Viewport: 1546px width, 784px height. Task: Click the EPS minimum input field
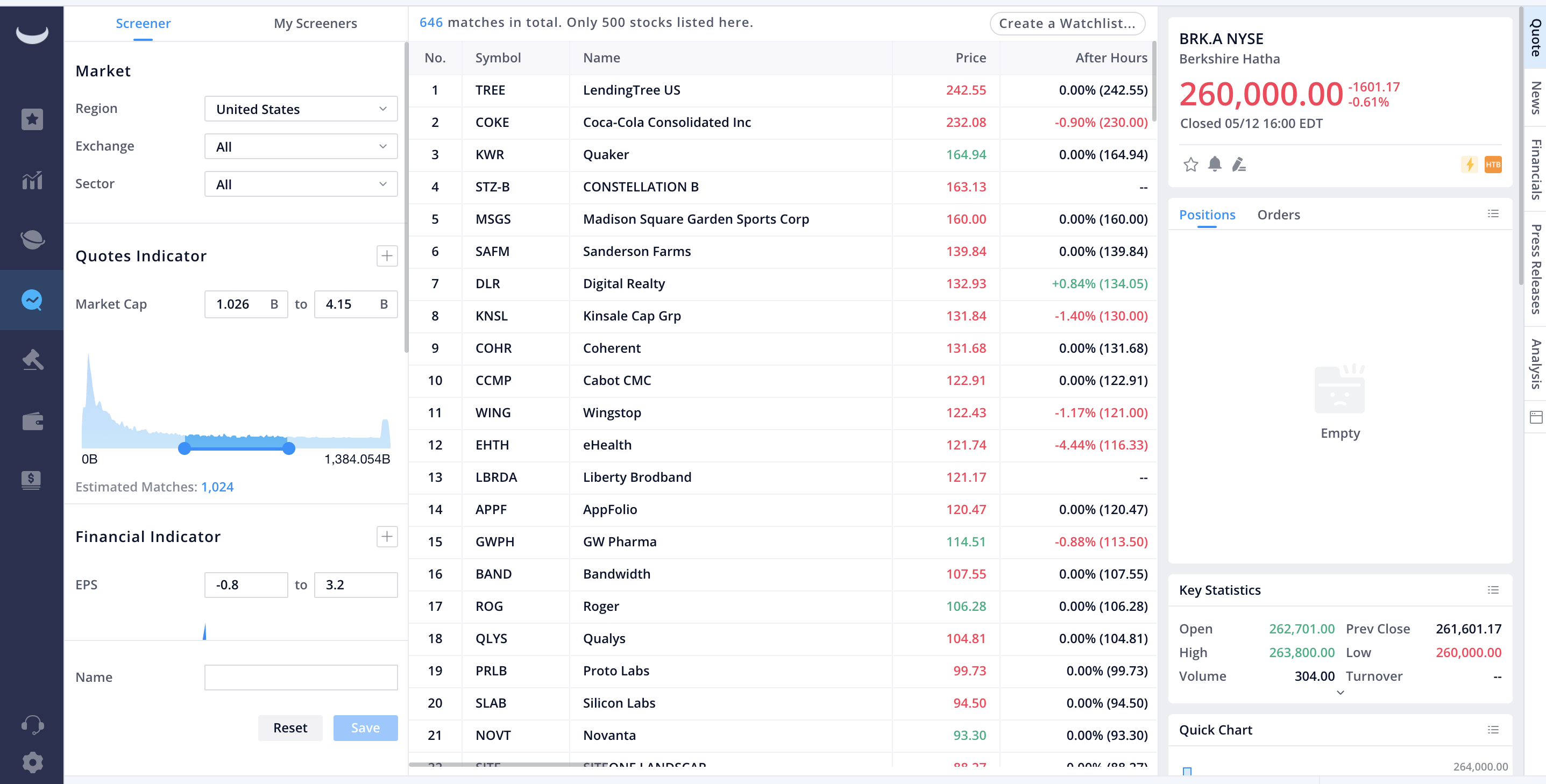[x=245, y=585]
